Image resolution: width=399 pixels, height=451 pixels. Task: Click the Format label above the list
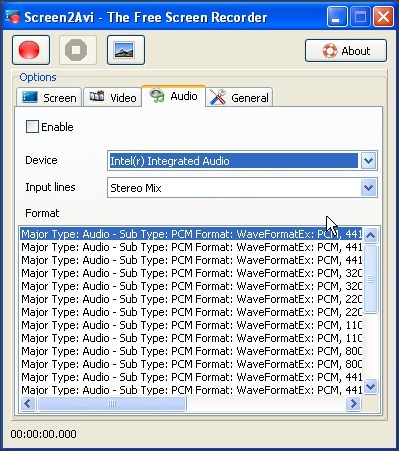42,213
